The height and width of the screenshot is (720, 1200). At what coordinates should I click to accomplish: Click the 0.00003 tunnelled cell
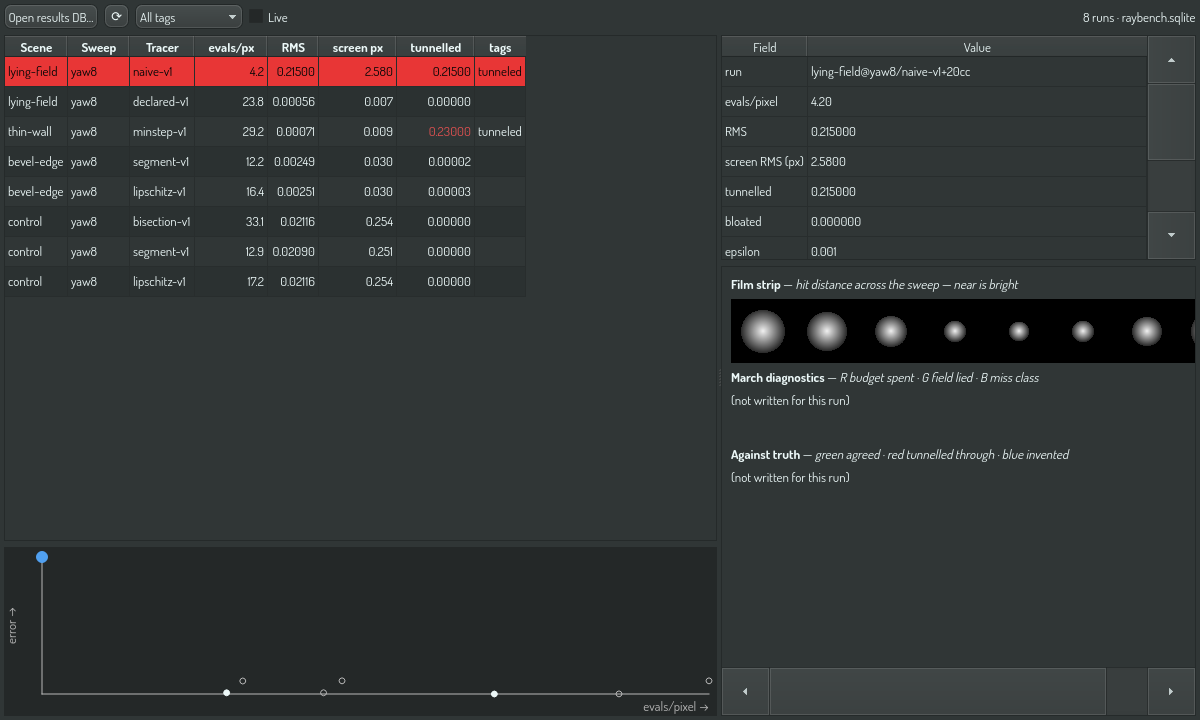(x=436, y=192)
